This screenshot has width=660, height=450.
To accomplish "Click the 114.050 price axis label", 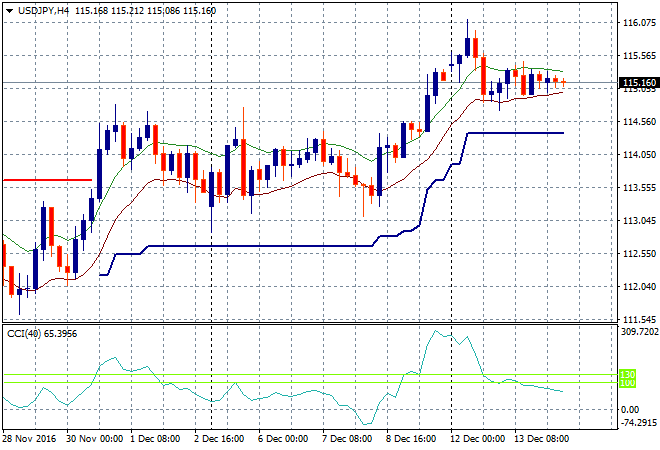I will coord(639,154).
